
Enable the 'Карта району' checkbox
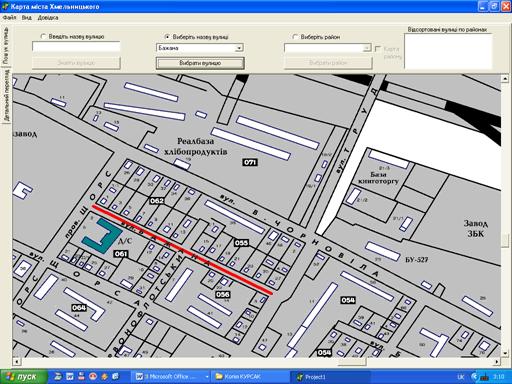[x=378, y=49]
